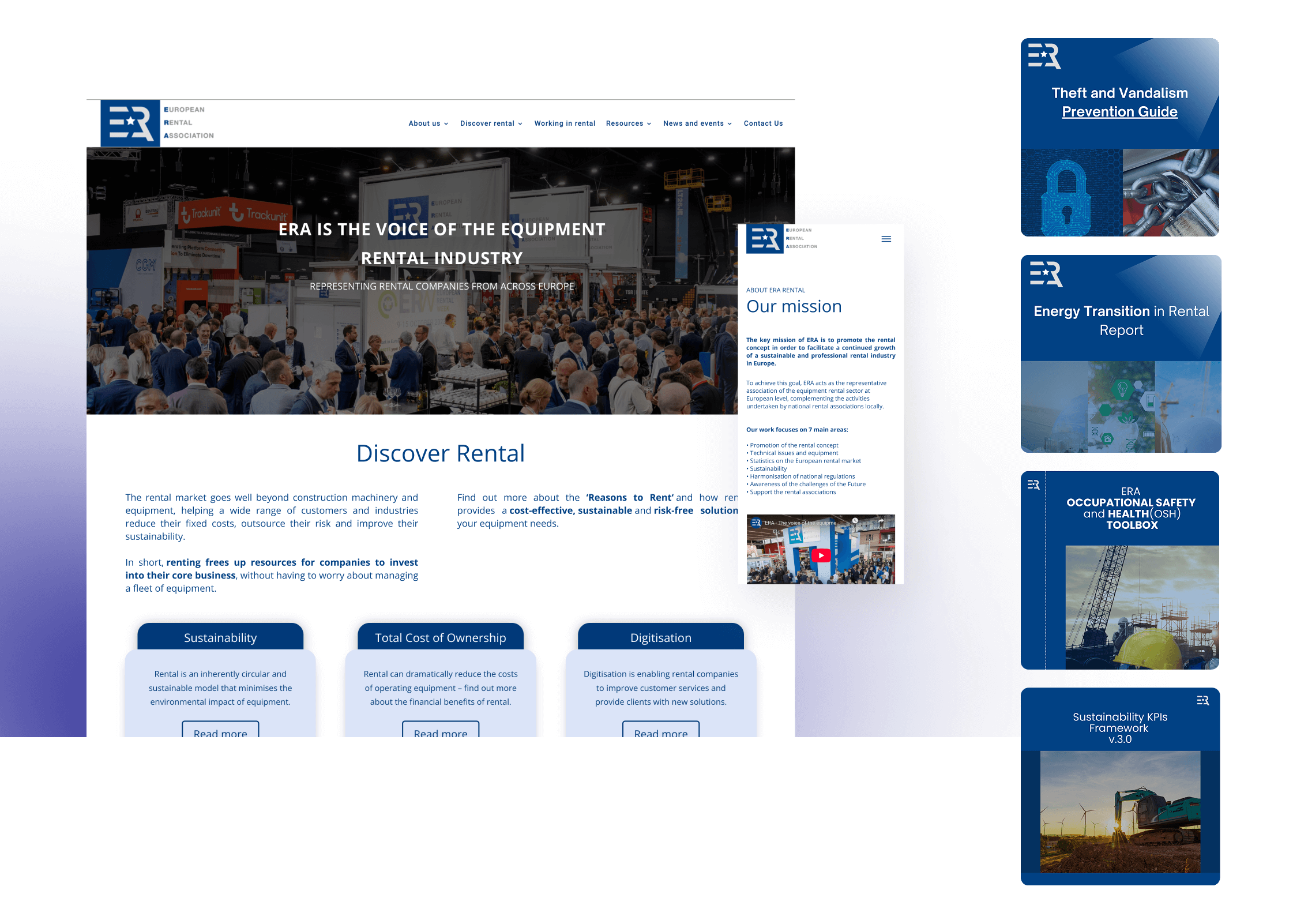The width and height of the screenshot is (1308, 924).
Task: Open the Contact Us page
Action: point(763,123)
